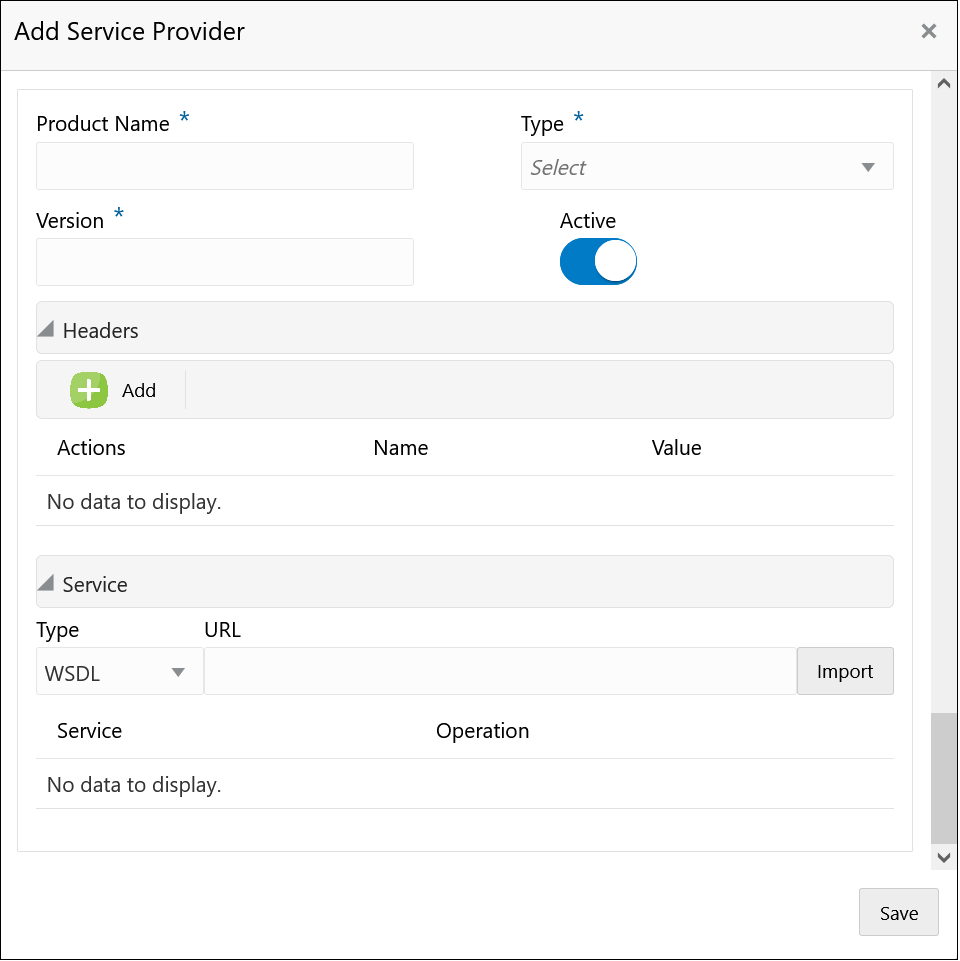Click the Save button

tap(898, 912)
